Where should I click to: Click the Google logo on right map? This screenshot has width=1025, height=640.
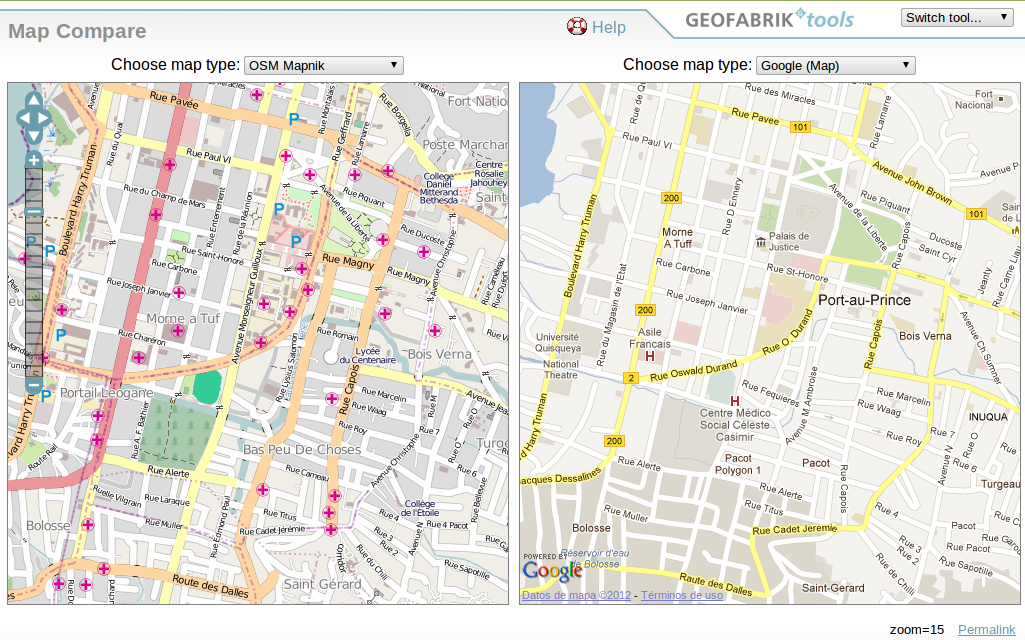pos(552,571)
